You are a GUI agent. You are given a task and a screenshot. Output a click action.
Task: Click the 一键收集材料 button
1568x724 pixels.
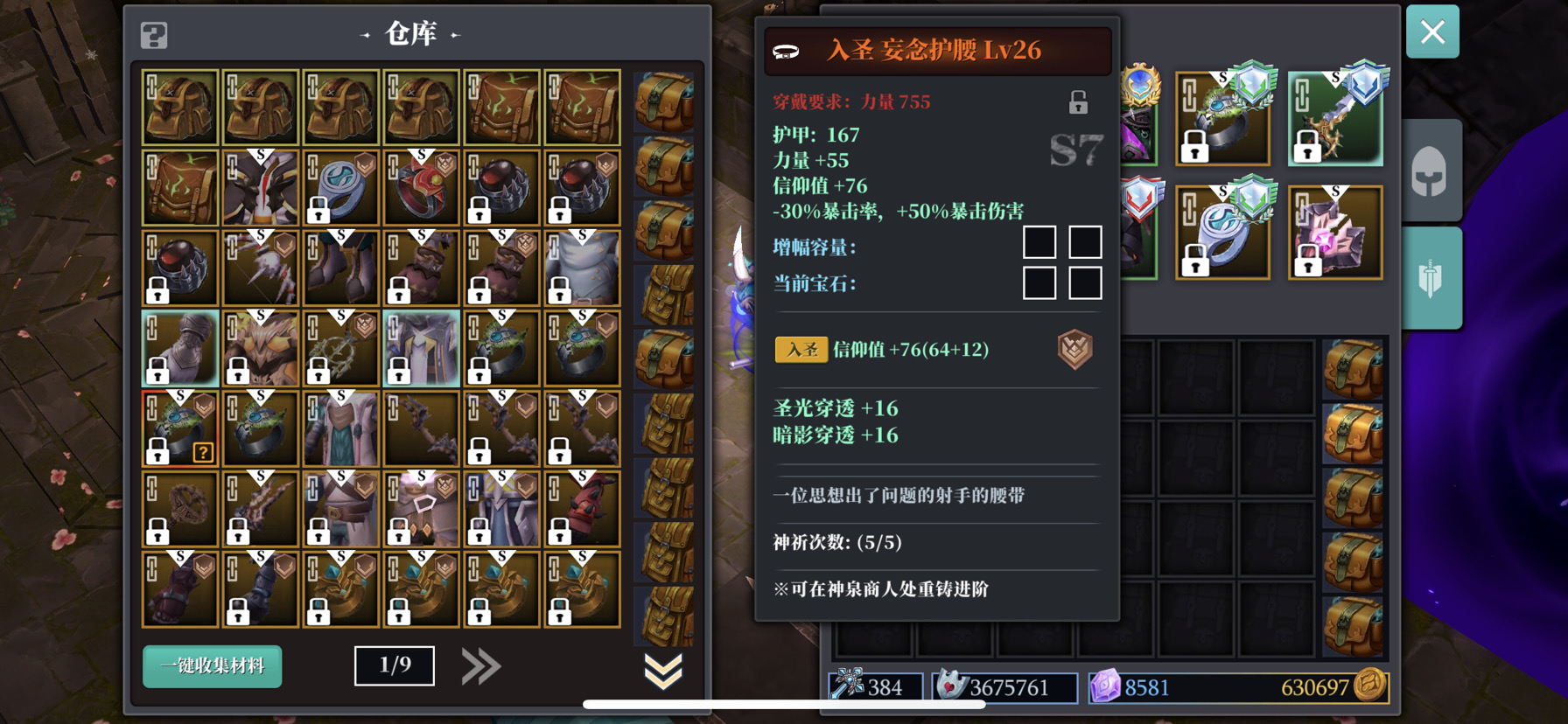[213, 666]
